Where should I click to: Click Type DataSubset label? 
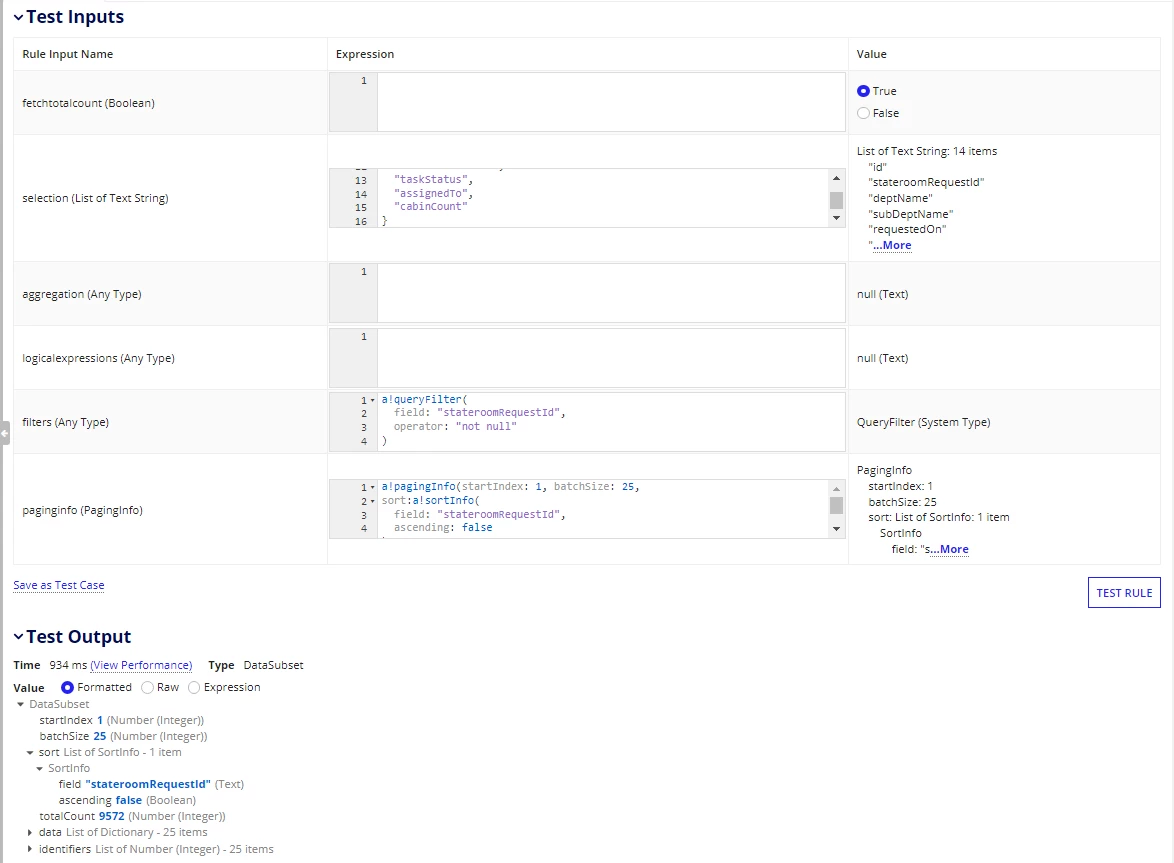coord(256,665)
